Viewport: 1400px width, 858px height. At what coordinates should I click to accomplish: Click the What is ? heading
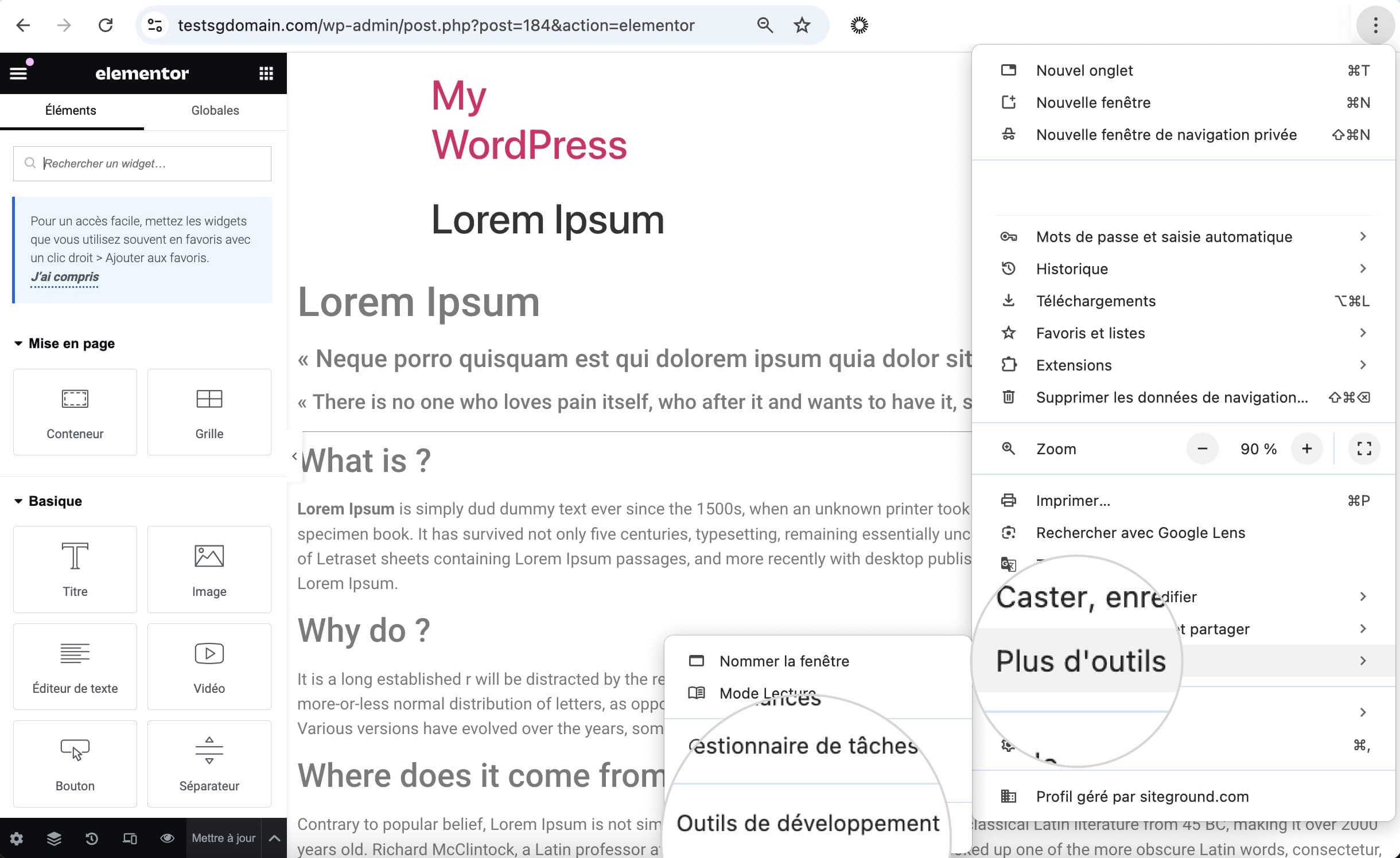pos(365,461)
